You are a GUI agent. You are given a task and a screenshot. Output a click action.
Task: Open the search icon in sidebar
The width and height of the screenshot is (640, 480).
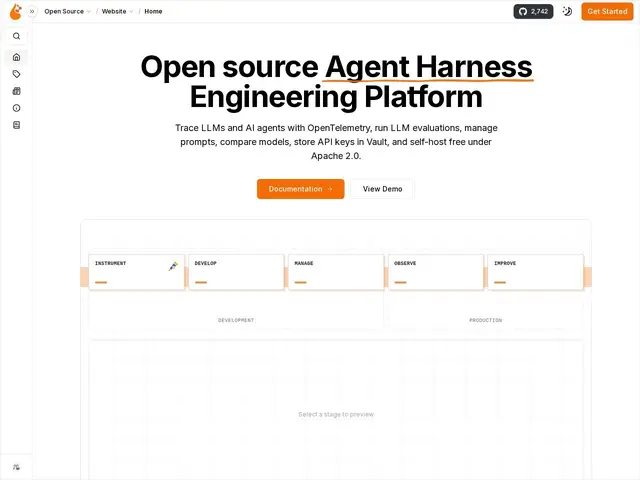(x=16, y=36)
